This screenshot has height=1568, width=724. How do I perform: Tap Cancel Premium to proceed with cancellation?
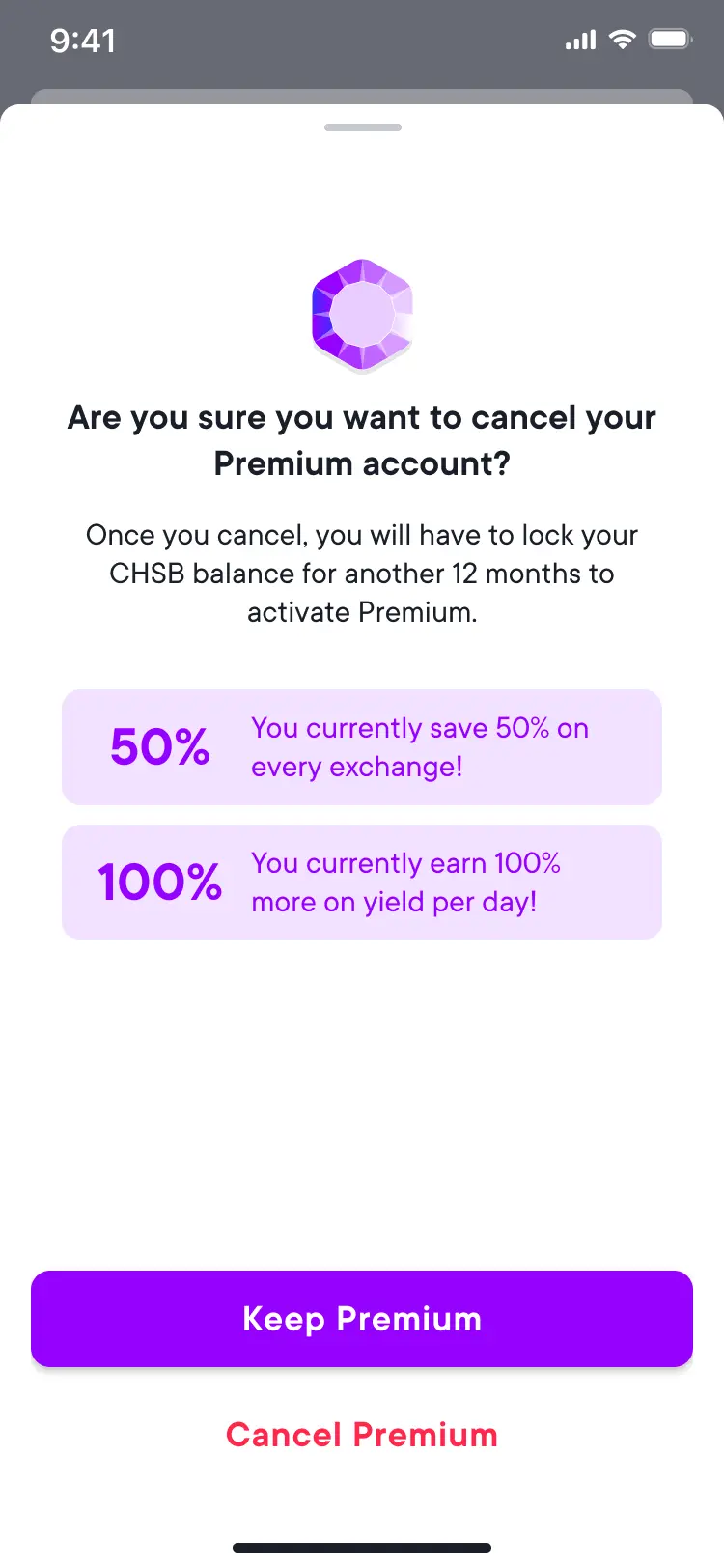click(x=362, y=1435)
